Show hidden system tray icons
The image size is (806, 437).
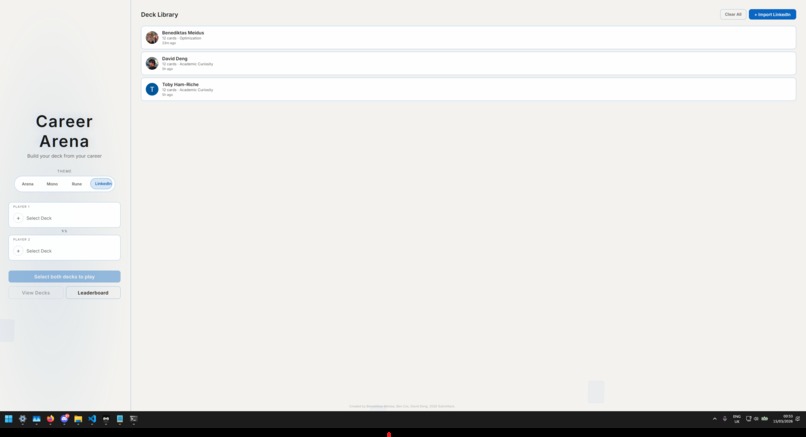pos(715,419)
